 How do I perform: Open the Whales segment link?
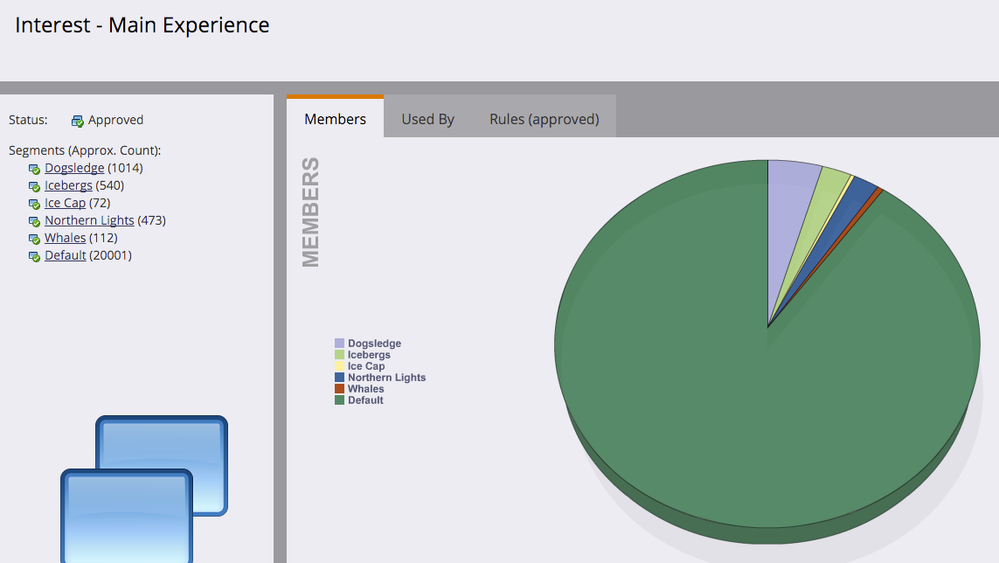click(65, 238)
